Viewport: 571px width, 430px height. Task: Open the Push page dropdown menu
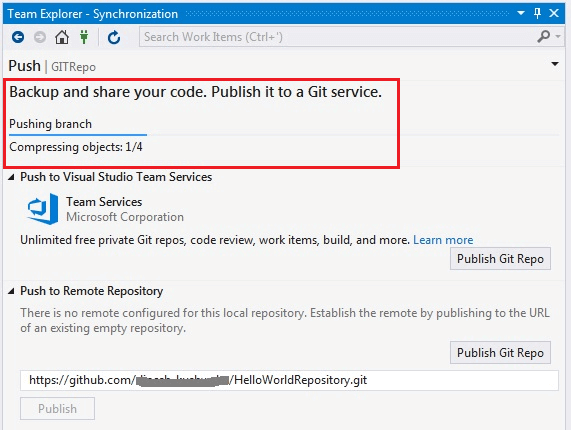click(555, 64)
